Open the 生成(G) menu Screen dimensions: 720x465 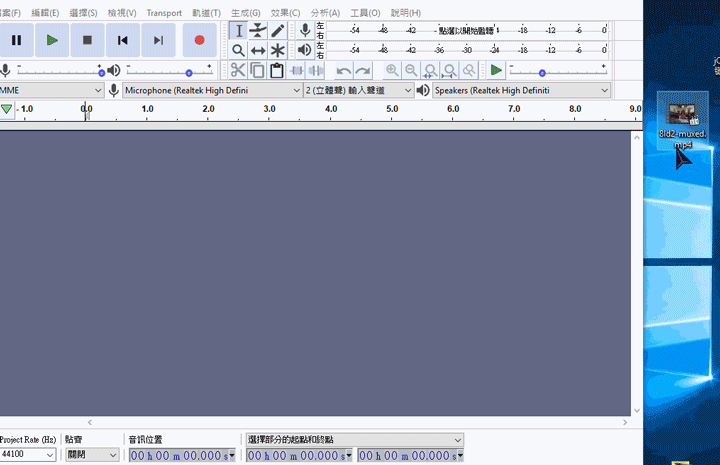pyautogui.click(x=245, y=13)
